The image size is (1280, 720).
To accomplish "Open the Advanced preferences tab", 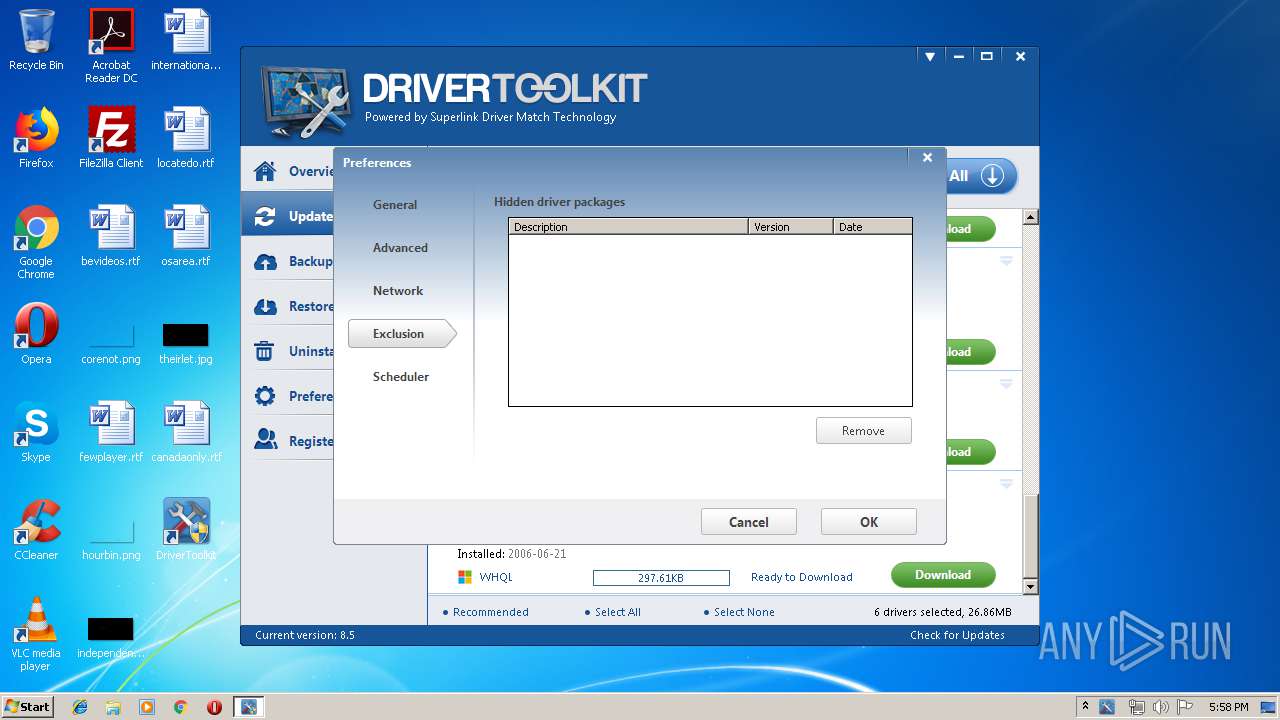I will [x=400, y=248].
